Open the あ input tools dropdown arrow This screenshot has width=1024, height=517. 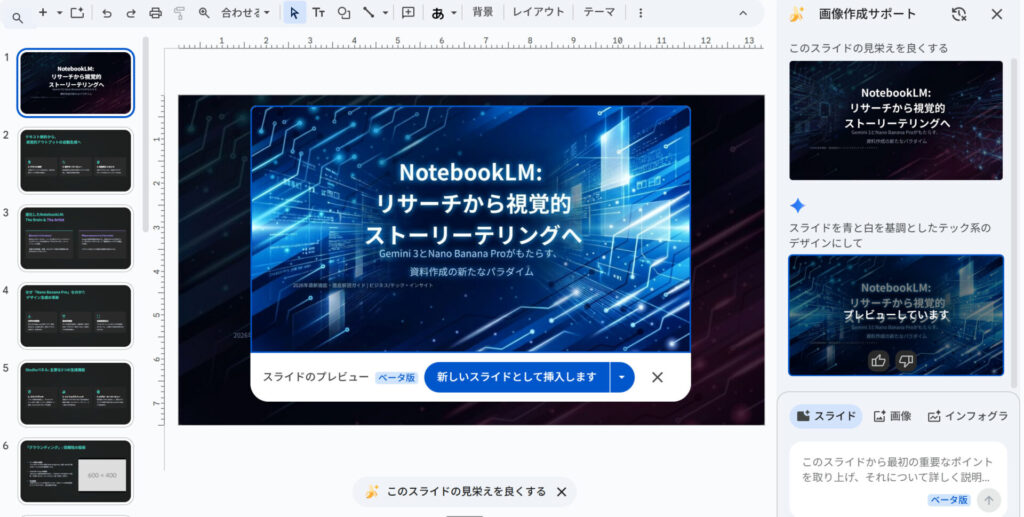click(x=454, y=12)
